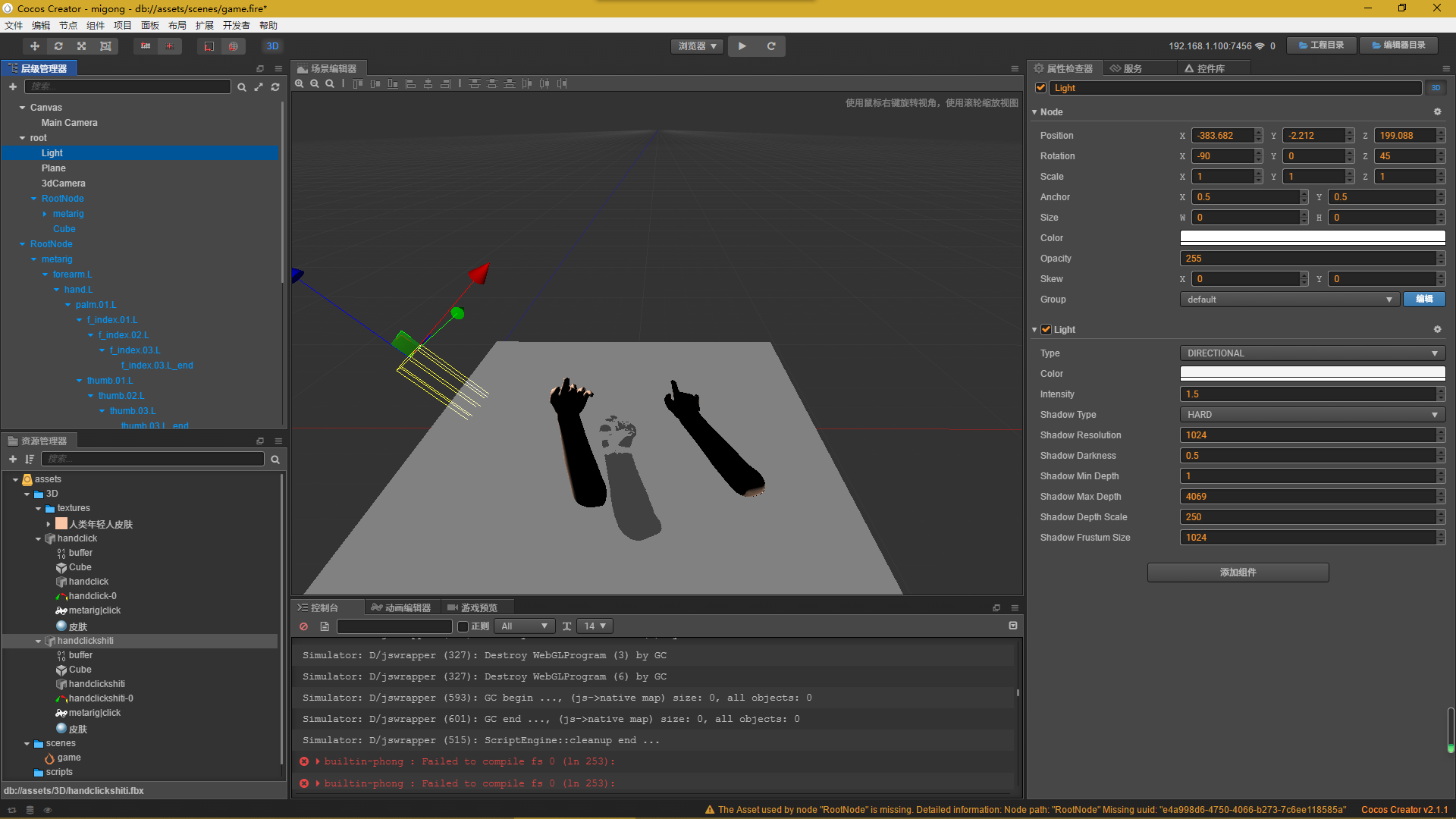Toggle the 3D scene mode button
Viewport: 1456px width, 819px height.
(x=272, y=46)
